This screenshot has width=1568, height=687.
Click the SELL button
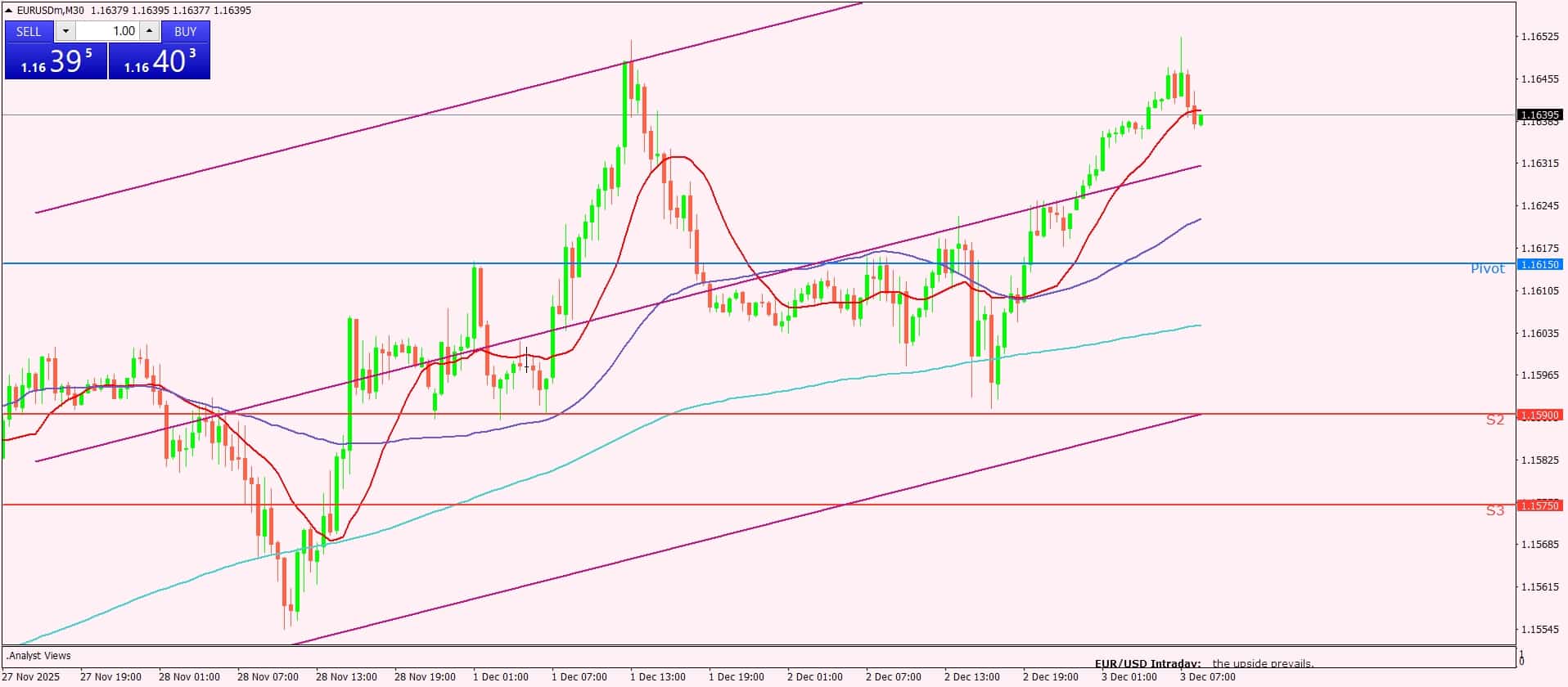point(29,31)
